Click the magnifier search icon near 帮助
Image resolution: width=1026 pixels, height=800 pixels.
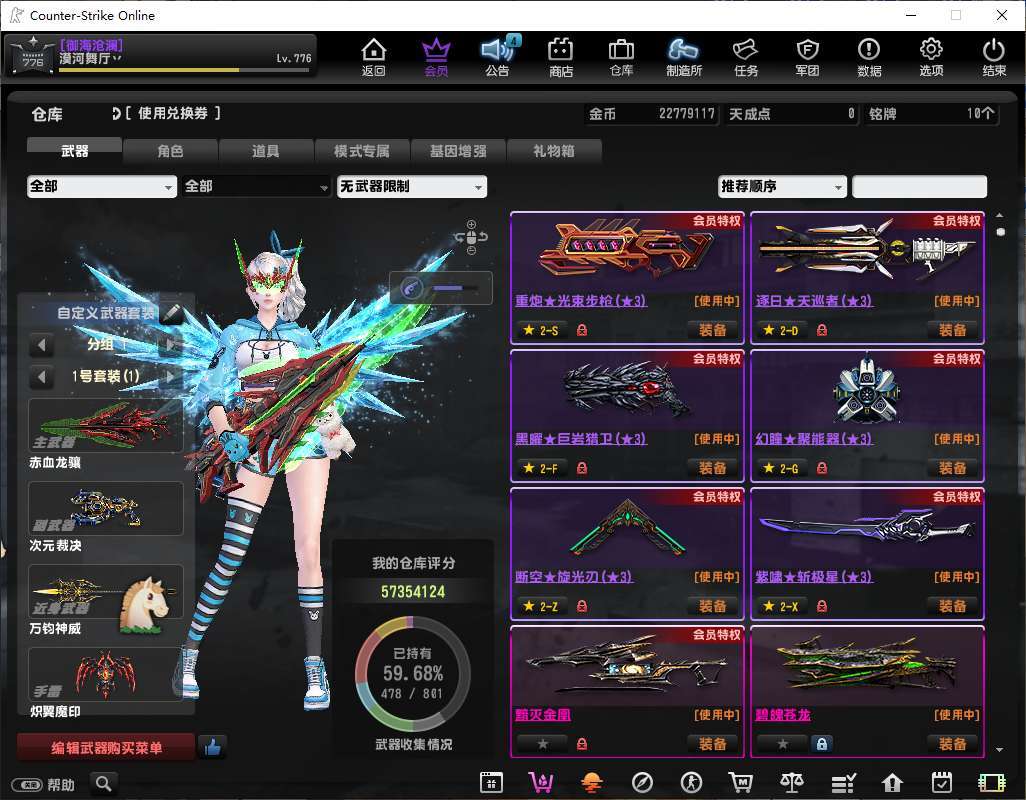coord(103,784)
